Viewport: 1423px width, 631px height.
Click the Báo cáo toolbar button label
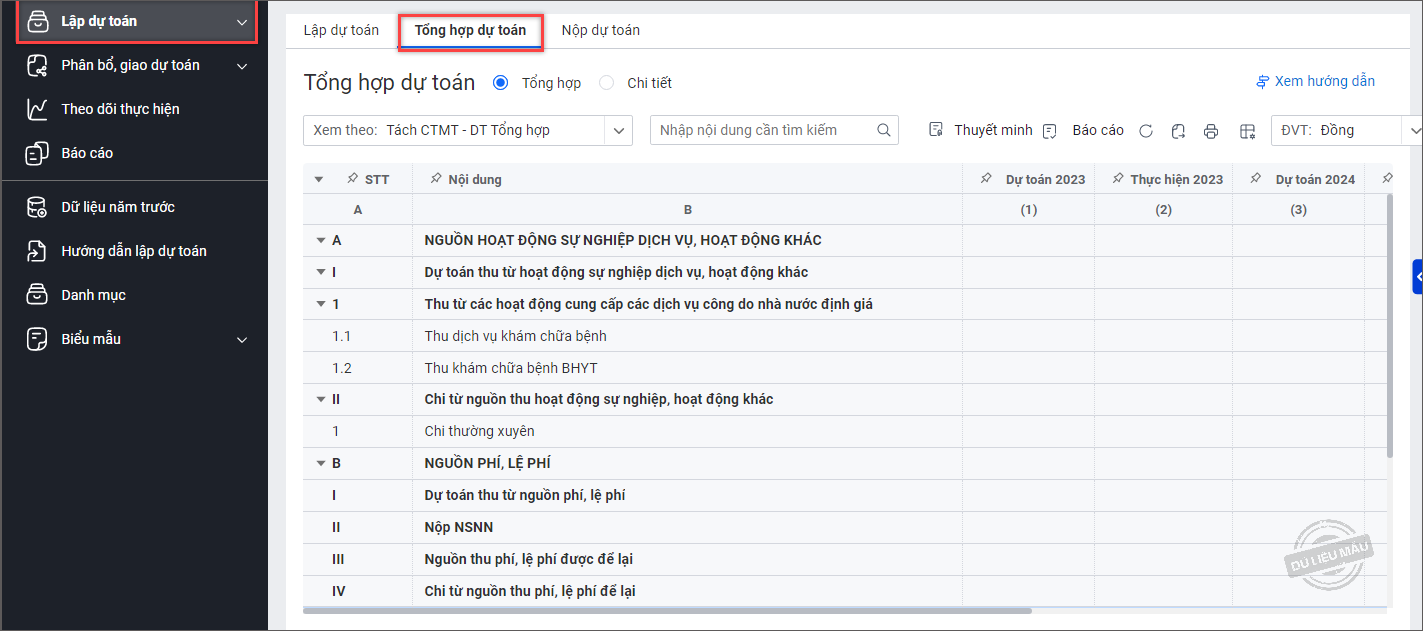pyautogui.click(x=1098, y=130)
